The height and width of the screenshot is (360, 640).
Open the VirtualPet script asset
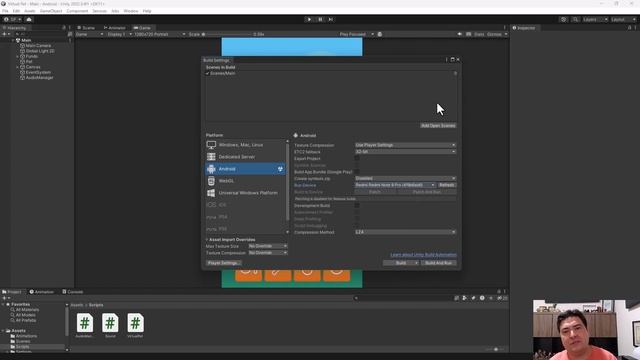point(136,323)
